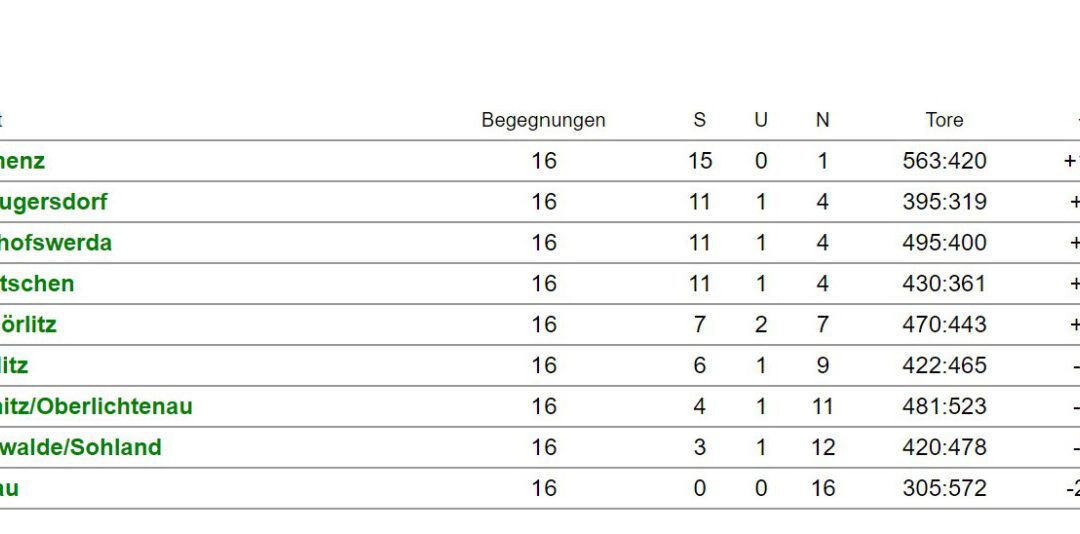Open the team link ending in "ugersdorf"
The image size is (1080, 534).
pyautogui.click(x=53, y=203)
